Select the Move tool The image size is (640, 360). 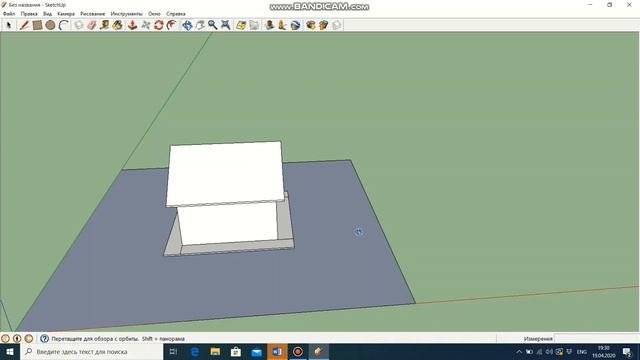tap(145, 25)
